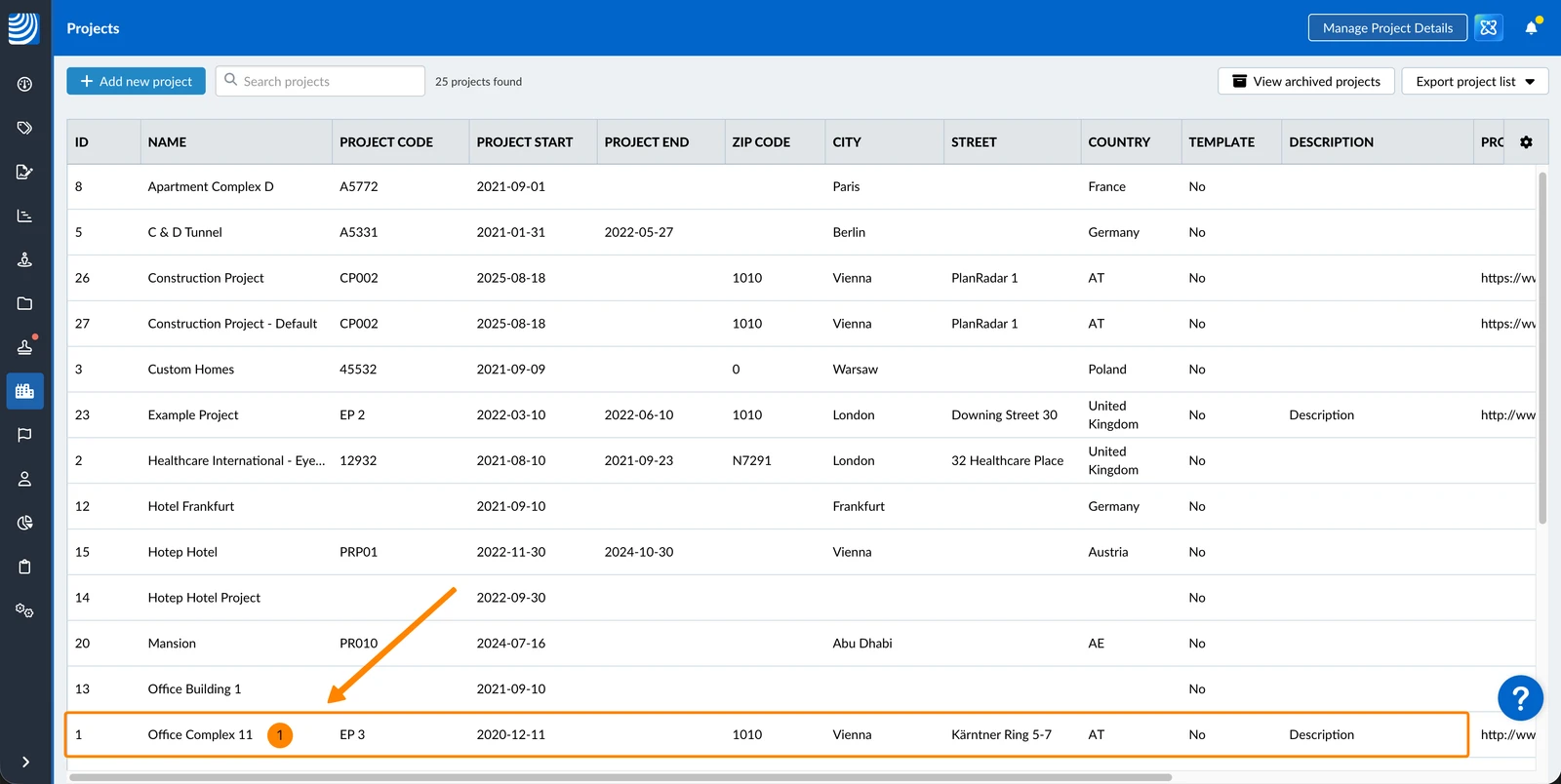Select the Example Project name

click(193, 415)
